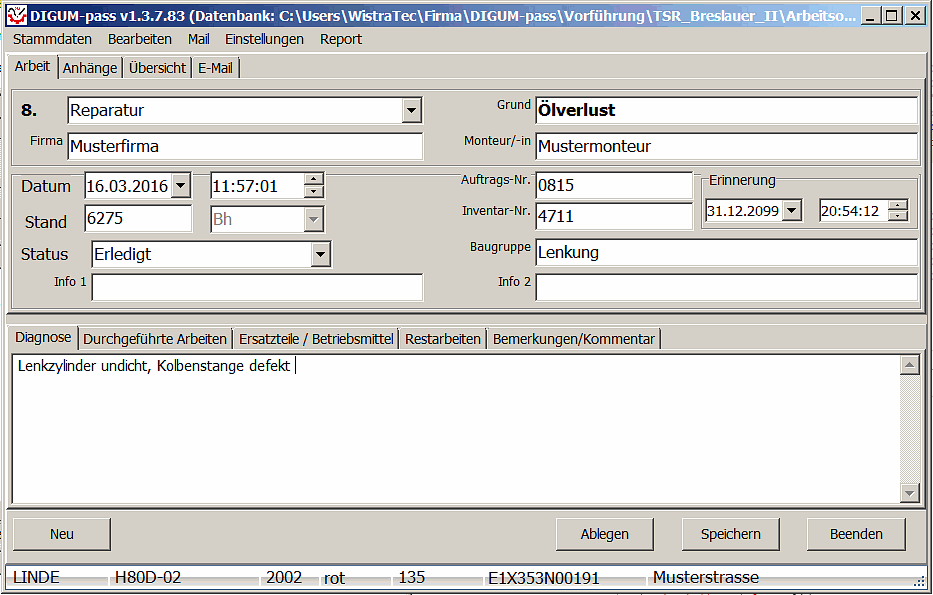Switch to the Übersicht tab
Viewport: 933px width, 595px height.
pos(157,68)
